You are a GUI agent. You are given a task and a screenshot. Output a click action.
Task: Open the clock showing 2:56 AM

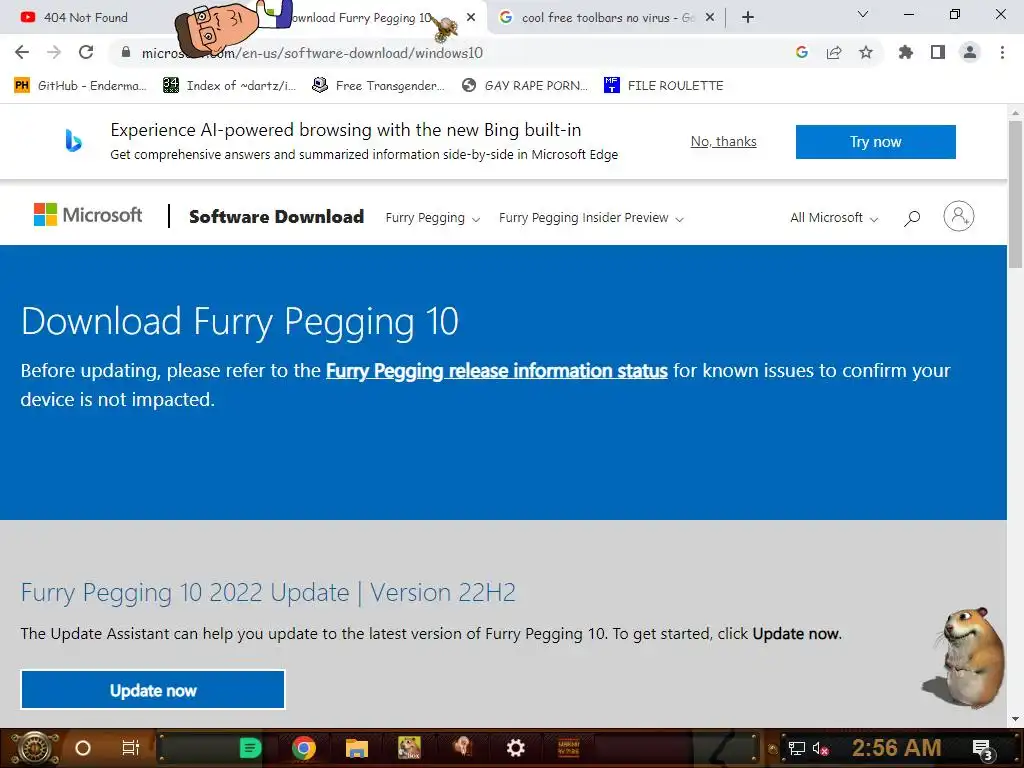[x=896, y=748]
